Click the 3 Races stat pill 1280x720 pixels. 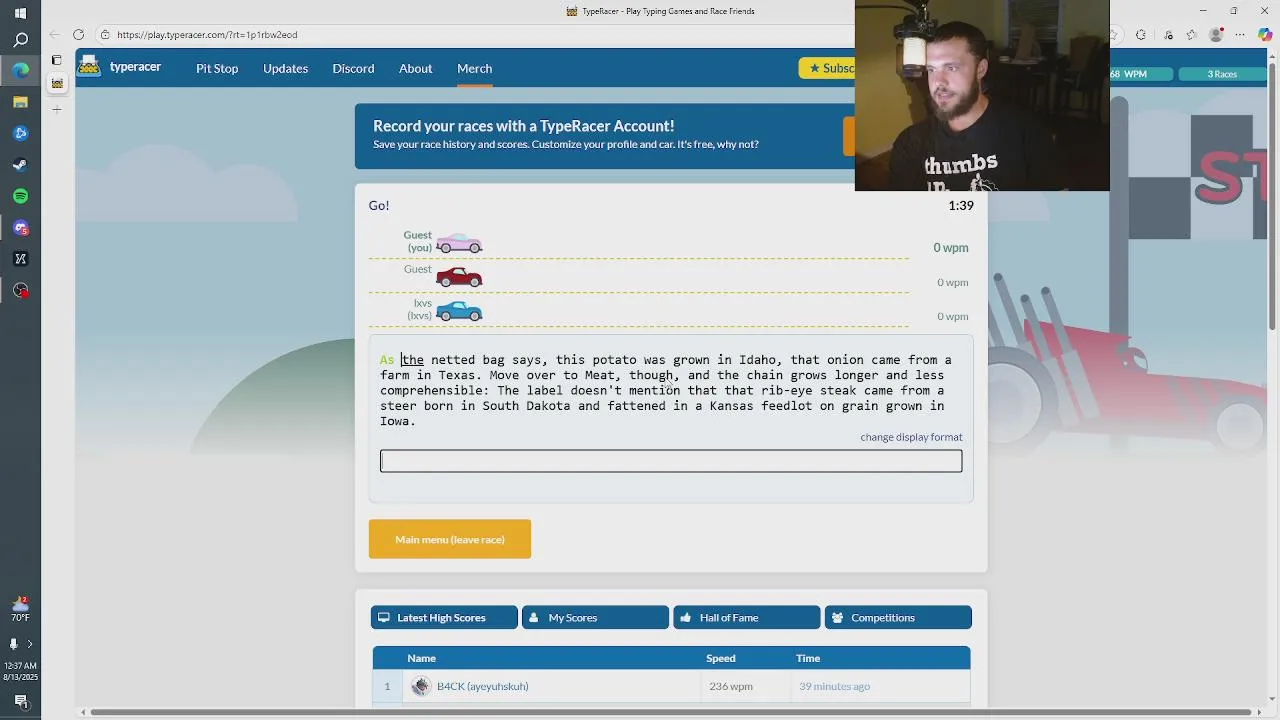click(x=1222, y=74)
